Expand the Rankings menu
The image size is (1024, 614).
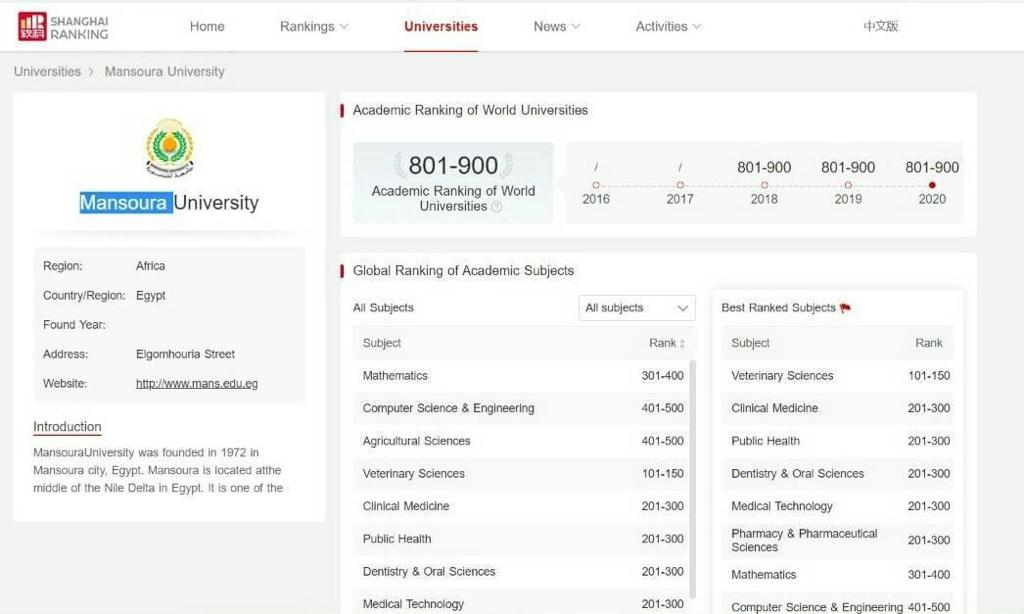pyautogui.click(x=314, y=27)
